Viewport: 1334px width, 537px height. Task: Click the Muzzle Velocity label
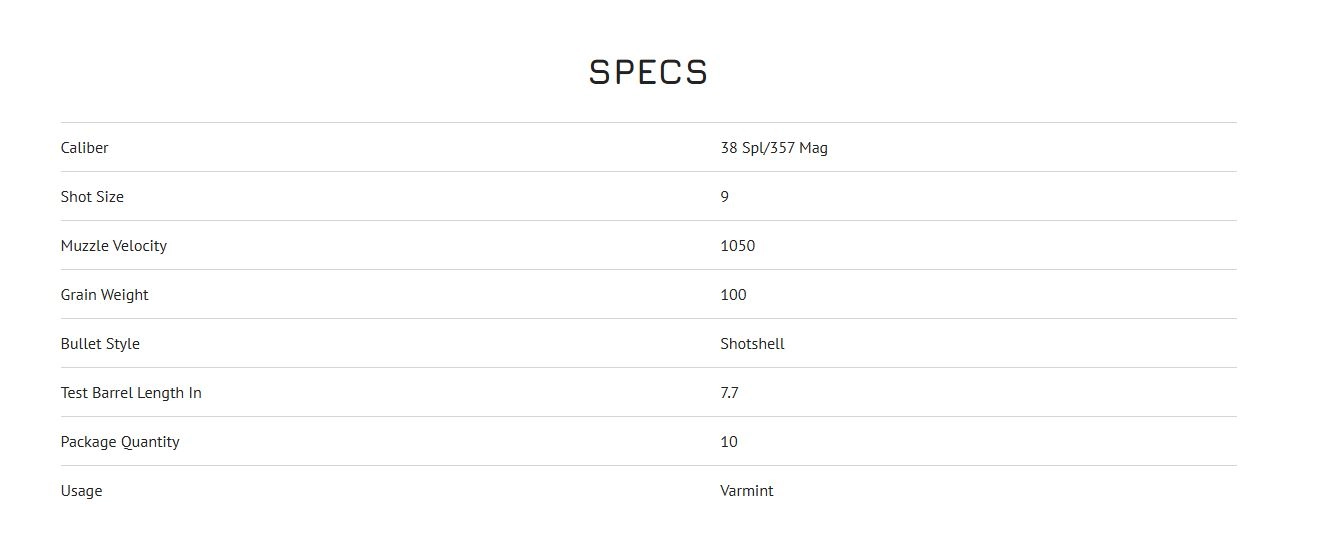point(113,246)
